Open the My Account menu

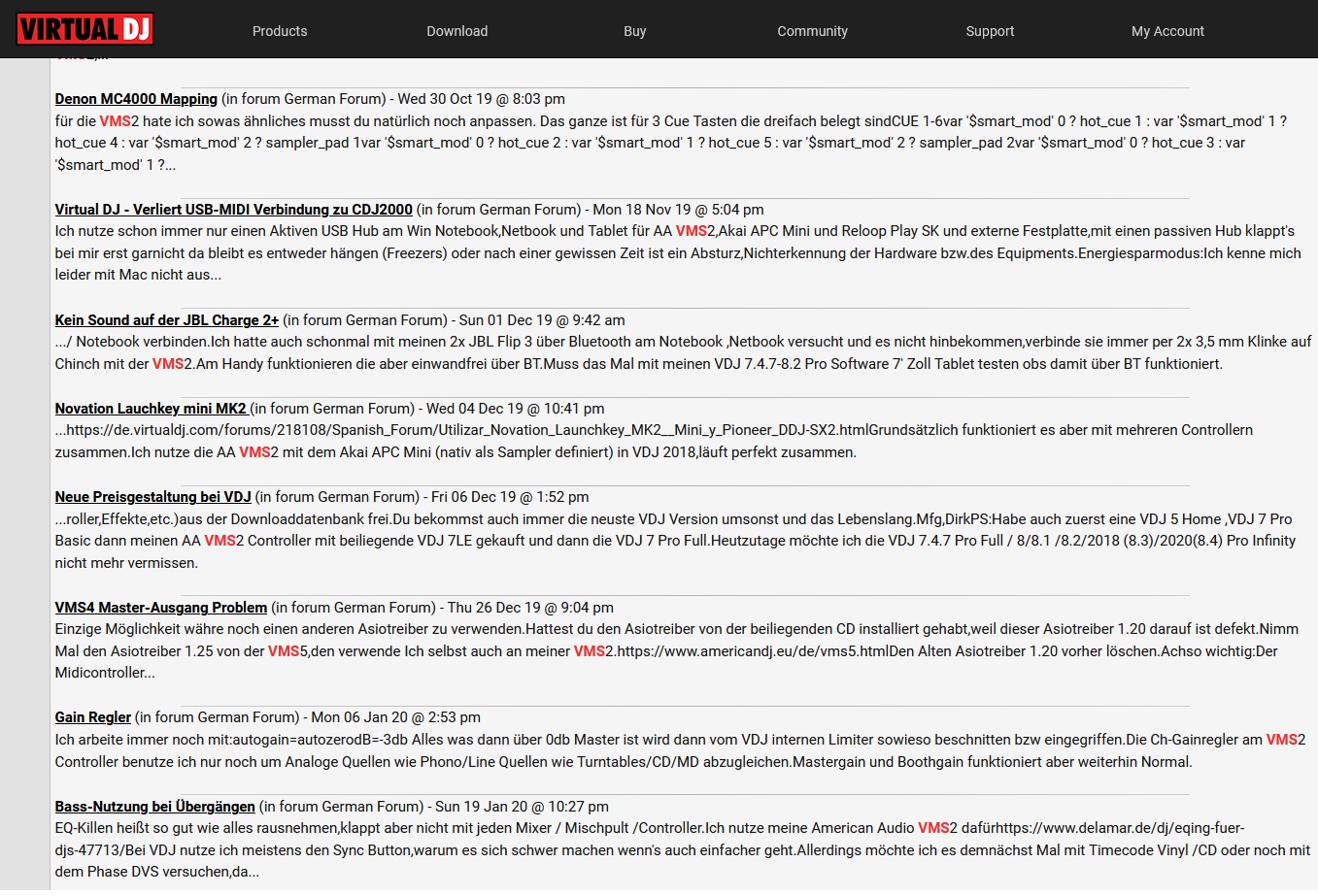1167,31
